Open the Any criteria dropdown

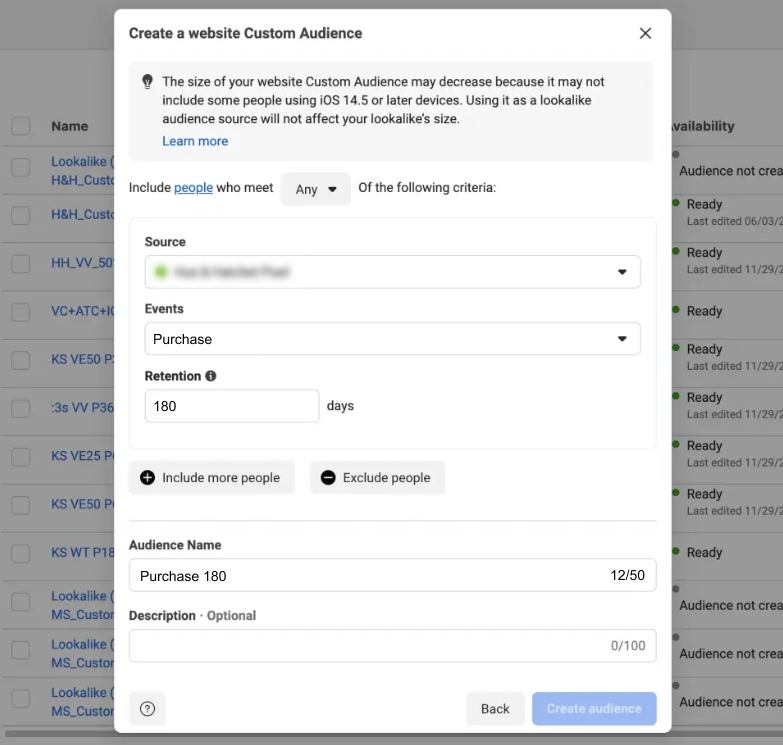point(316,189)
